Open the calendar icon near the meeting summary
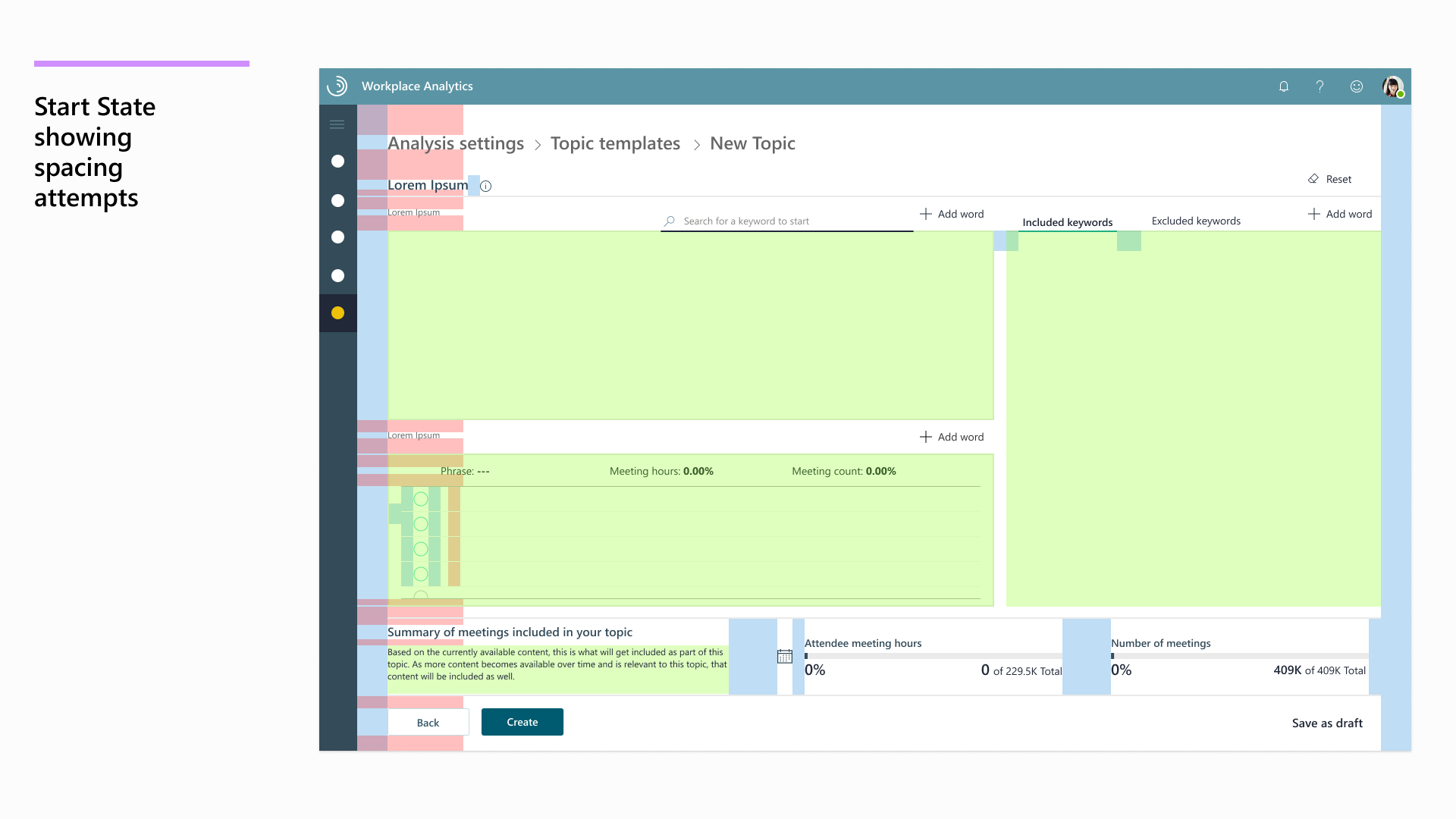This screenshot has height=819, width=1456. [x=785, y=655]
